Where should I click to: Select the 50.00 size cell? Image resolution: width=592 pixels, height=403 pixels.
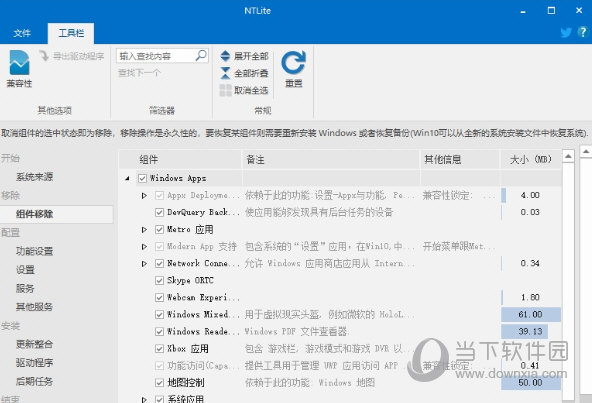click(x=530, y=383)
